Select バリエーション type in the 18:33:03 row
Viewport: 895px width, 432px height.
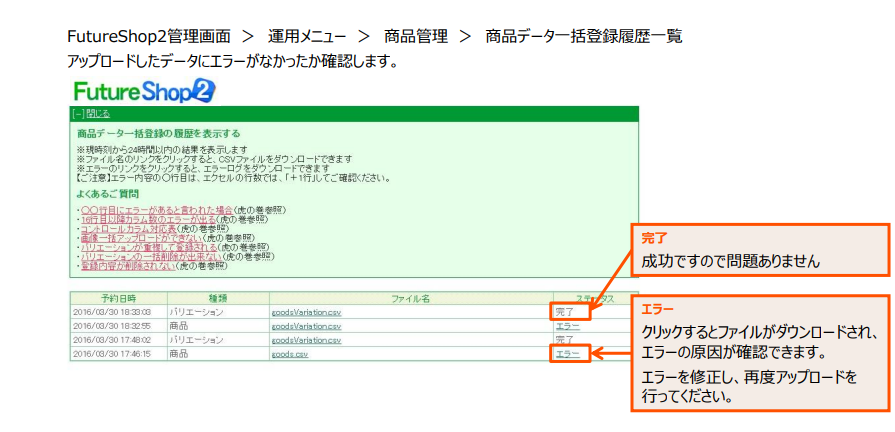pyautogui.click(x=196, y=312)
